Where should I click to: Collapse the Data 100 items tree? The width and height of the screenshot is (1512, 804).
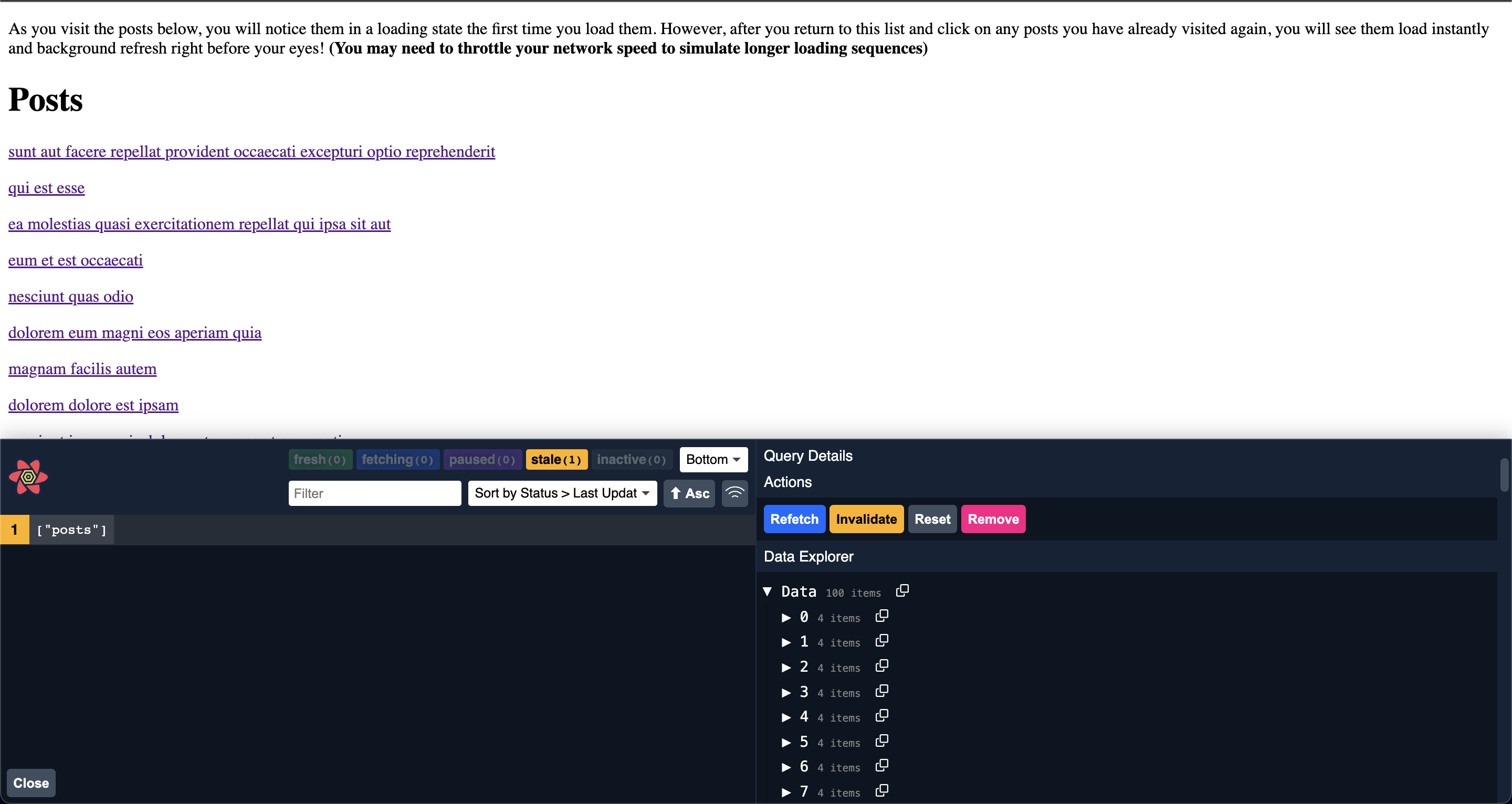point(767,591)
